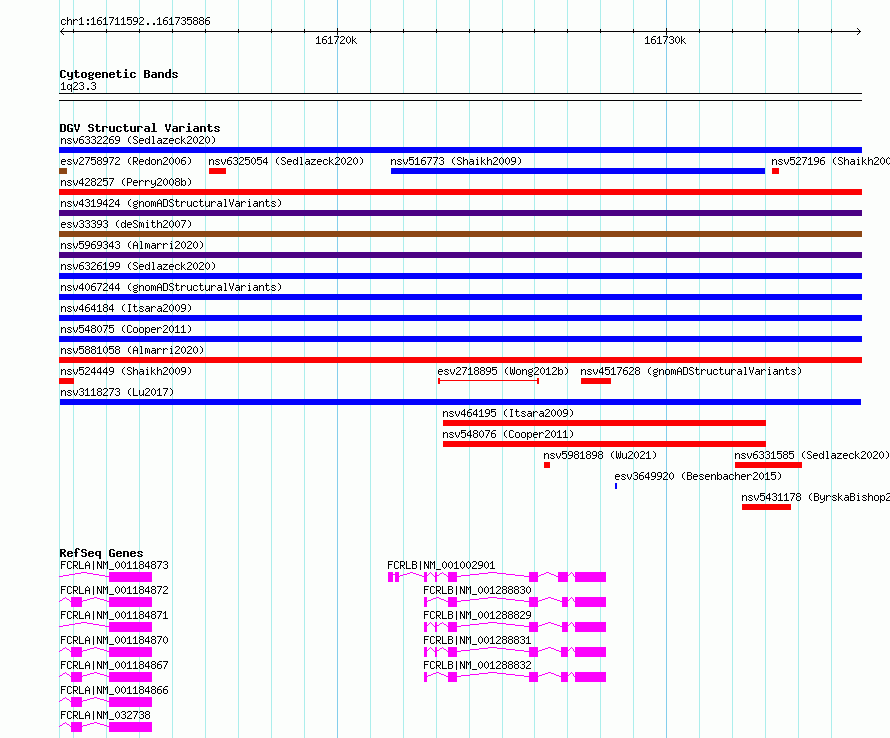Click the RefSeq Genes track title
Image resolution: width=890 pixels, height=738 pixels.
pos(102,553)
